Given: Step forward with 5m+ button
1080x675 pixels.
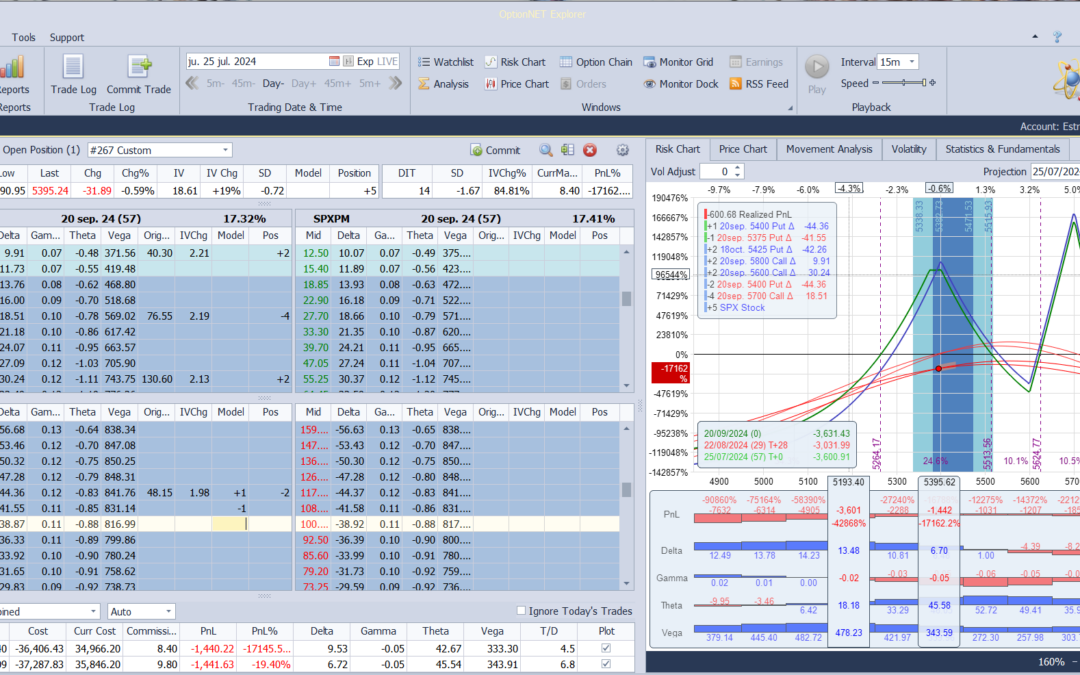Looking at the screenshot, I should coord(369,83).
